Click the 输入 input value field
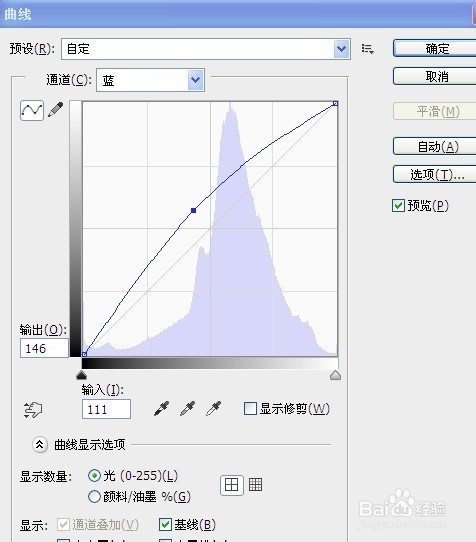 click(x=106, y=409)
